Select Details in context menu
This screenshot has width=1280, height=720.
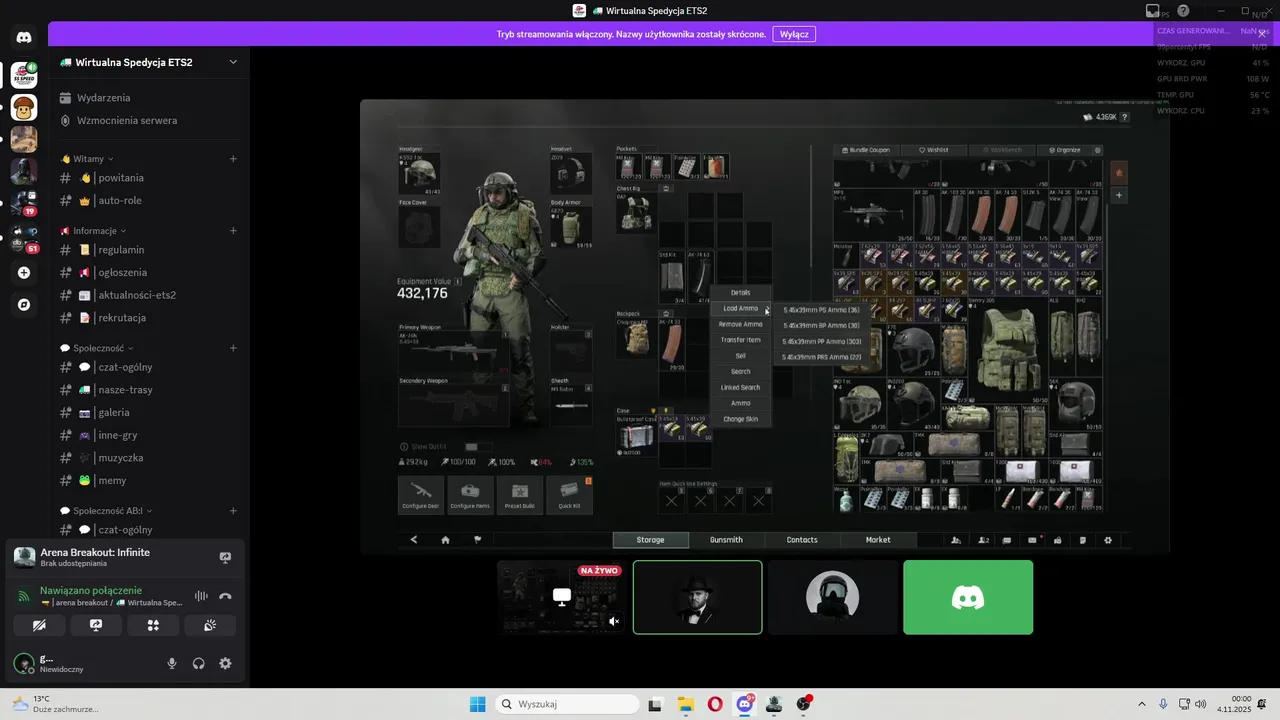point(741,293)
